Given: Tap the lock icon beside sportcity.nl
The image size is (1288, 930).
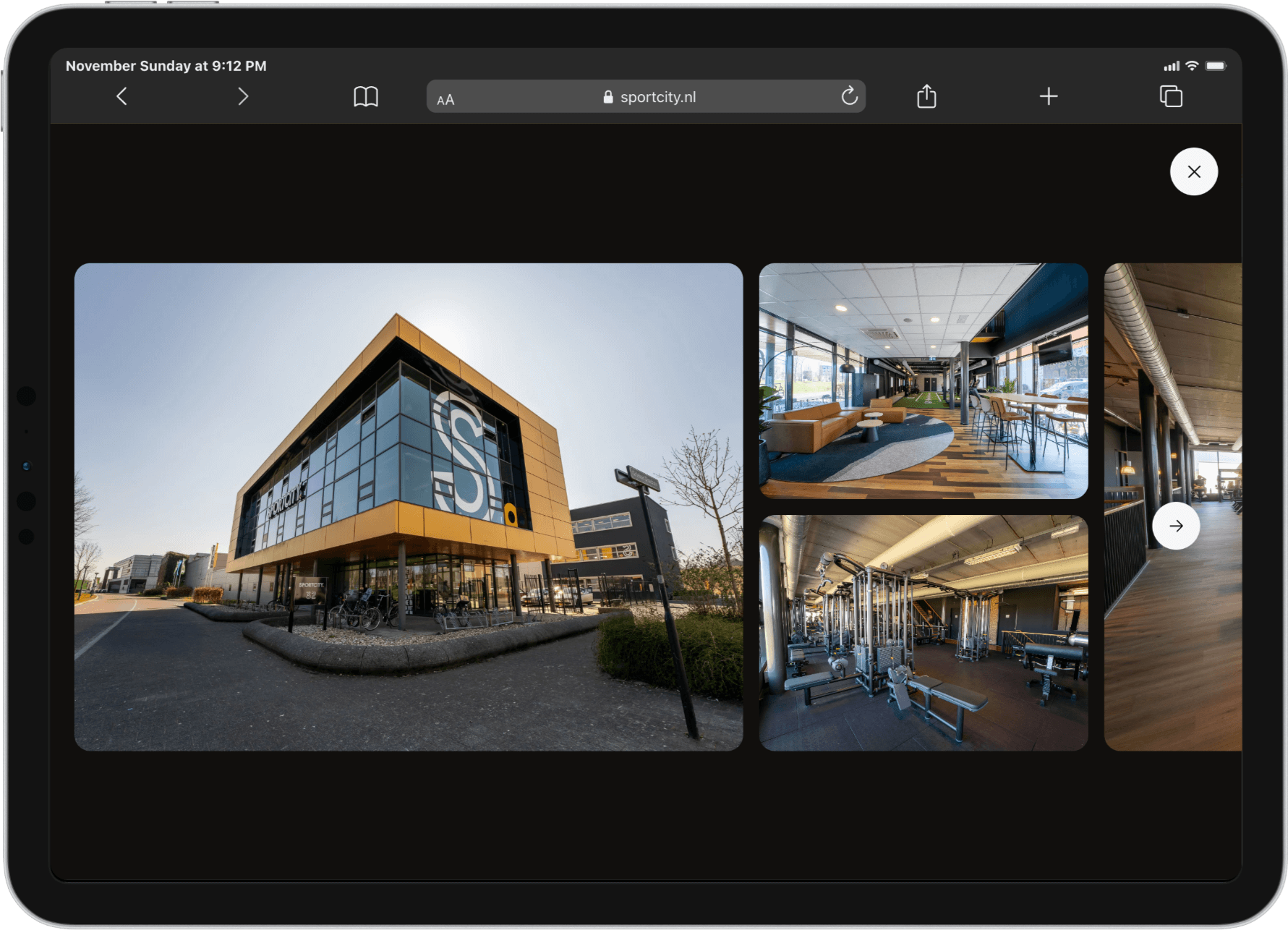Looking at the screenshot, I should click(608, 97).
